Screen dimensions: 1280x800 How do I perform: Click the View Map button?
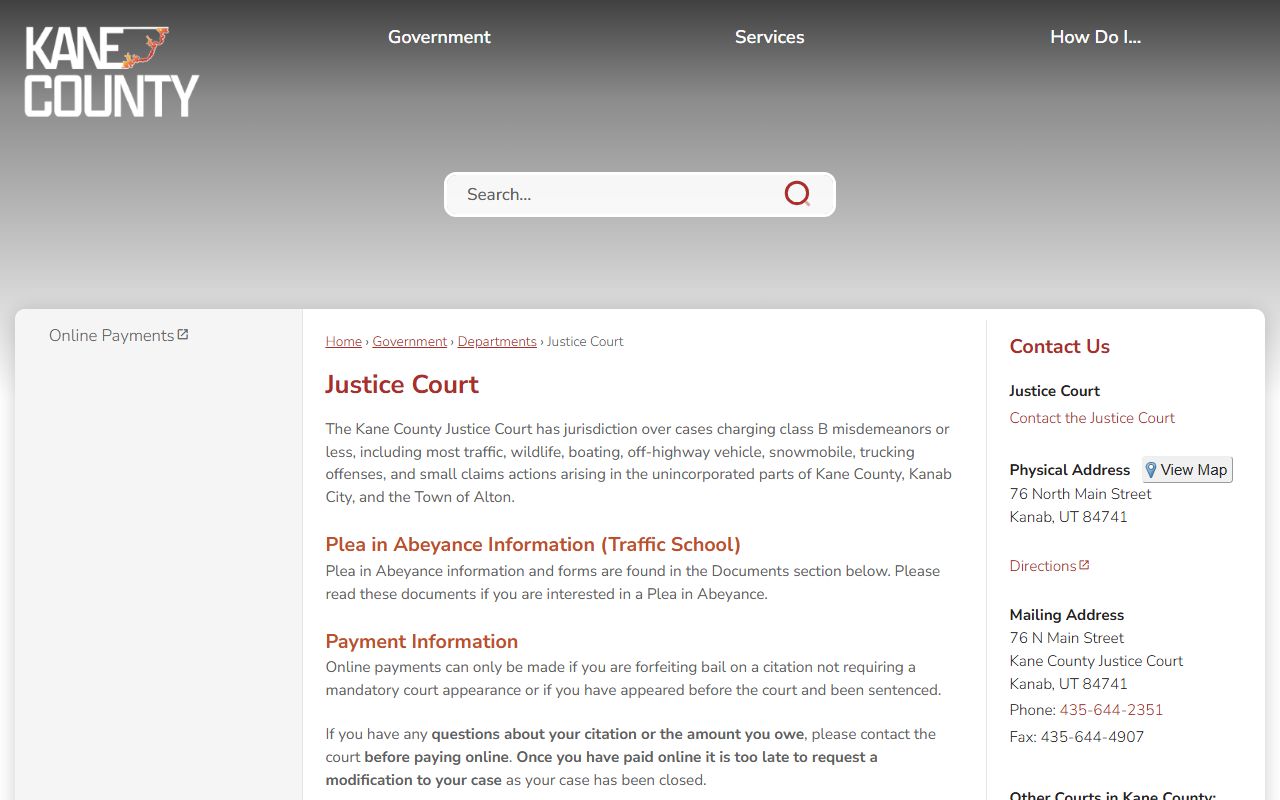1187,470
